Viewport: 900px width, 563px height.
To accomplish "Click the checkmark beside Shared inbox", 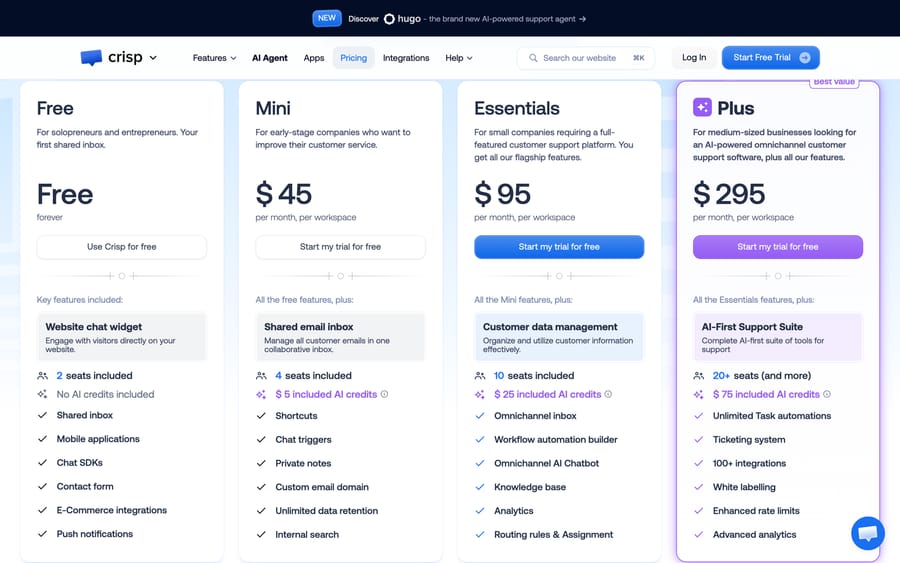I will [42, 415].
